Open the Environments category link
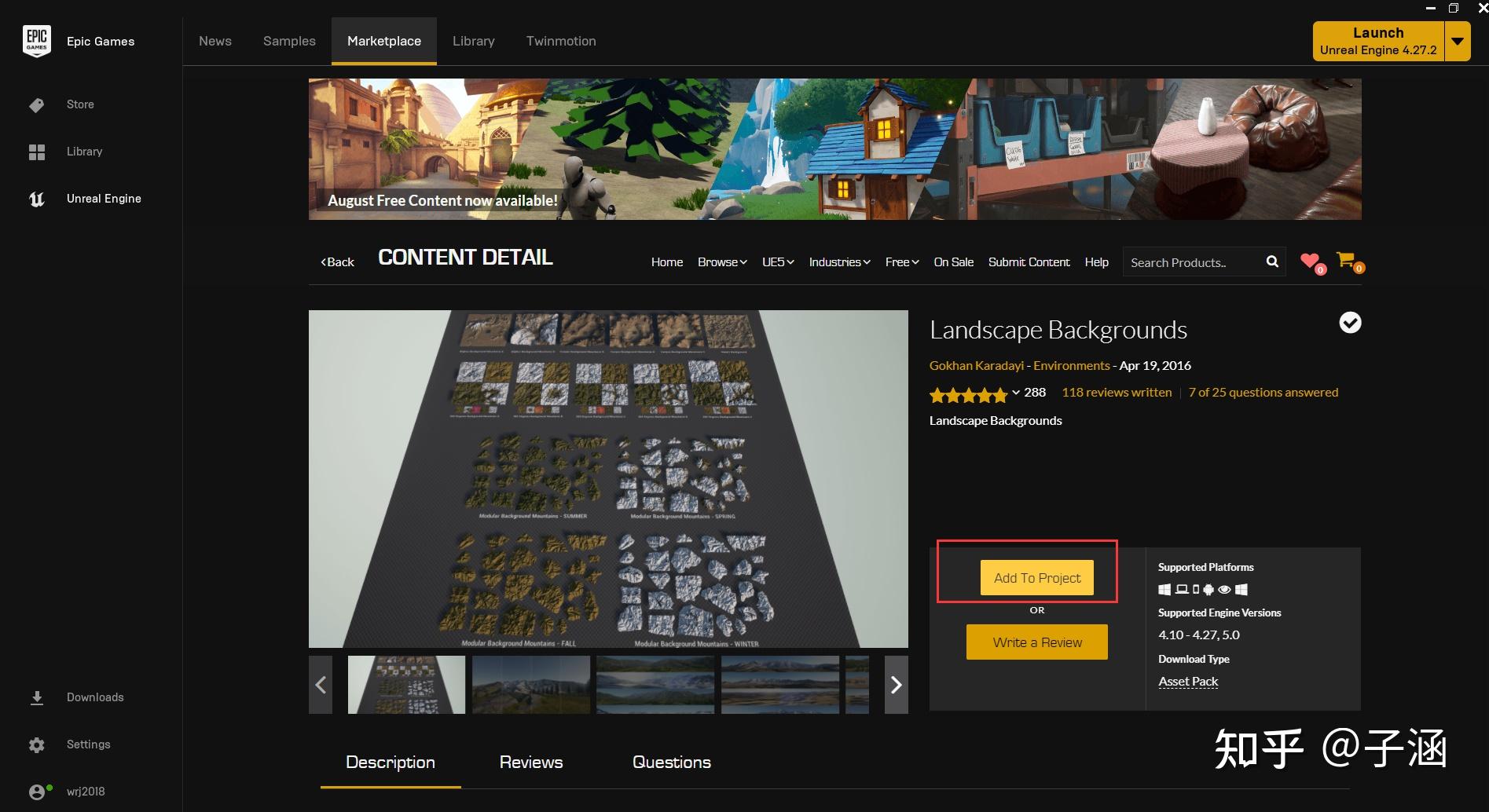Screen dimensions: 1489x812 (x=1072, y=366)
